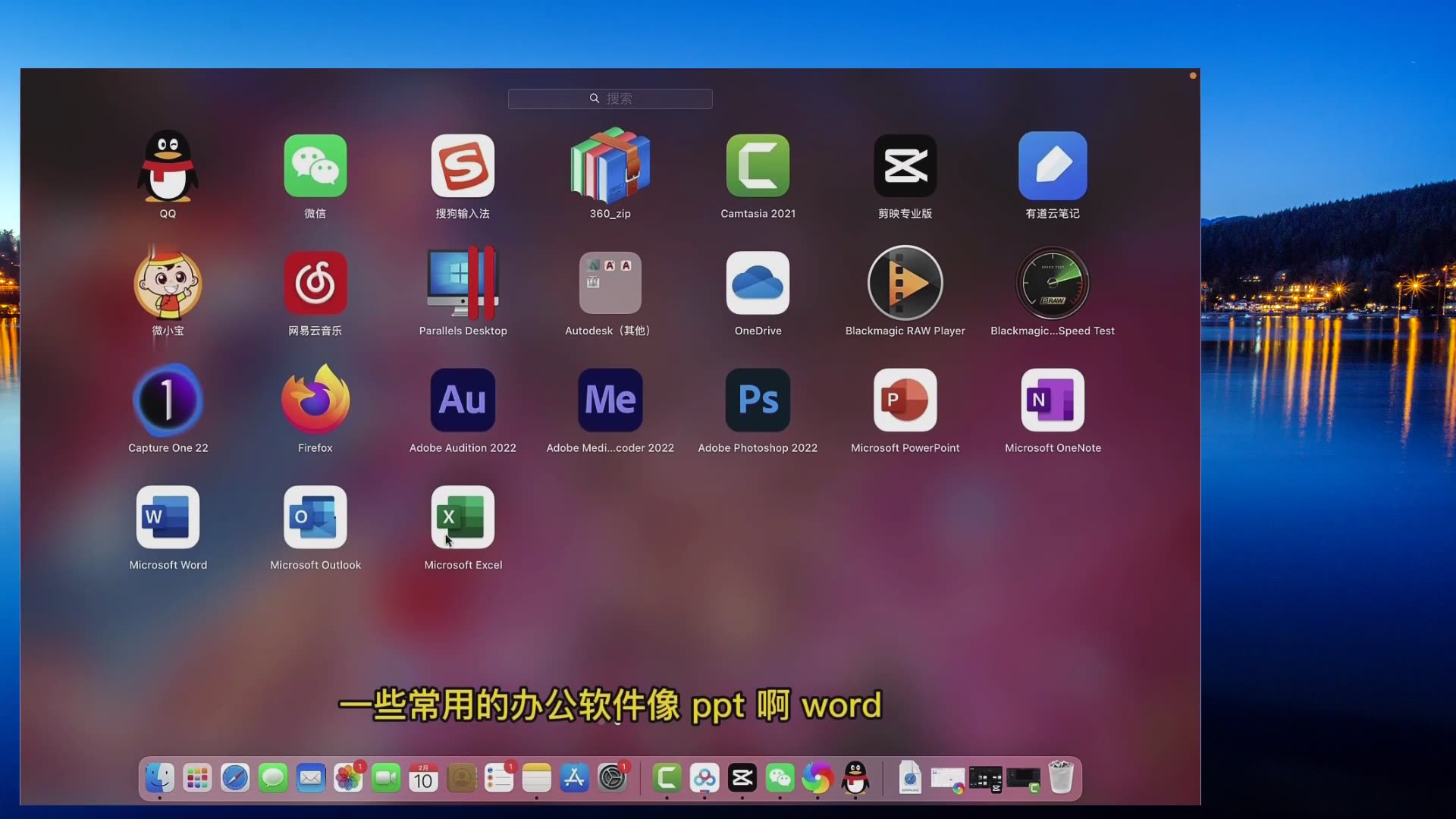The image size is (1456, 819).
Task: Launch 微信 (WeChat) from Launchpad
Action: pos(315,166)
